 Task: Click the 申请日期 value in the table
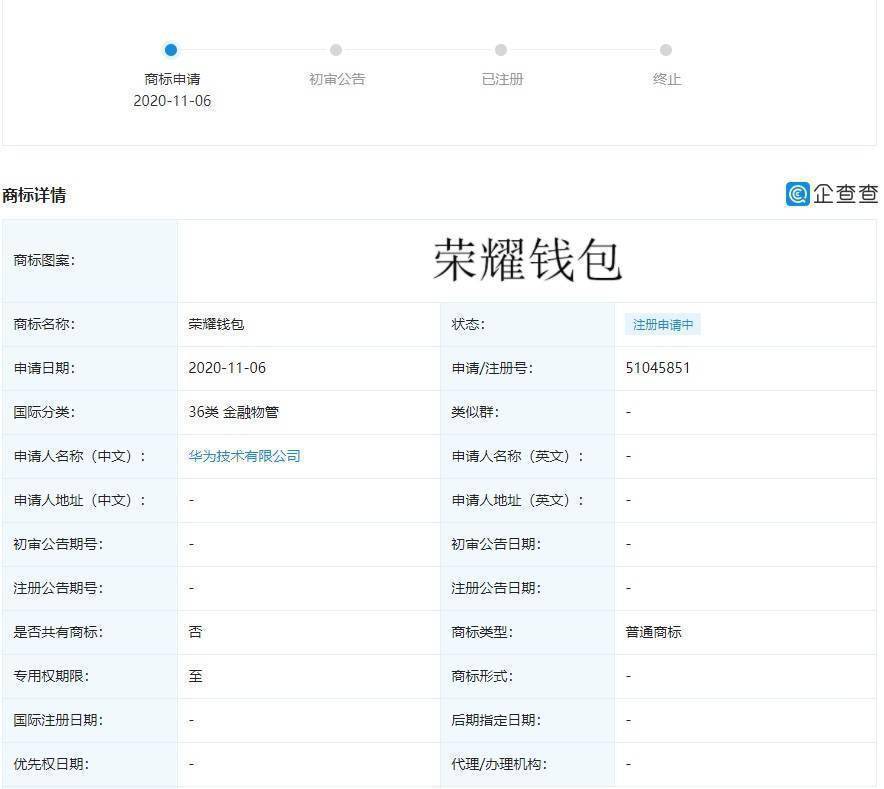[x=227, y=368]
